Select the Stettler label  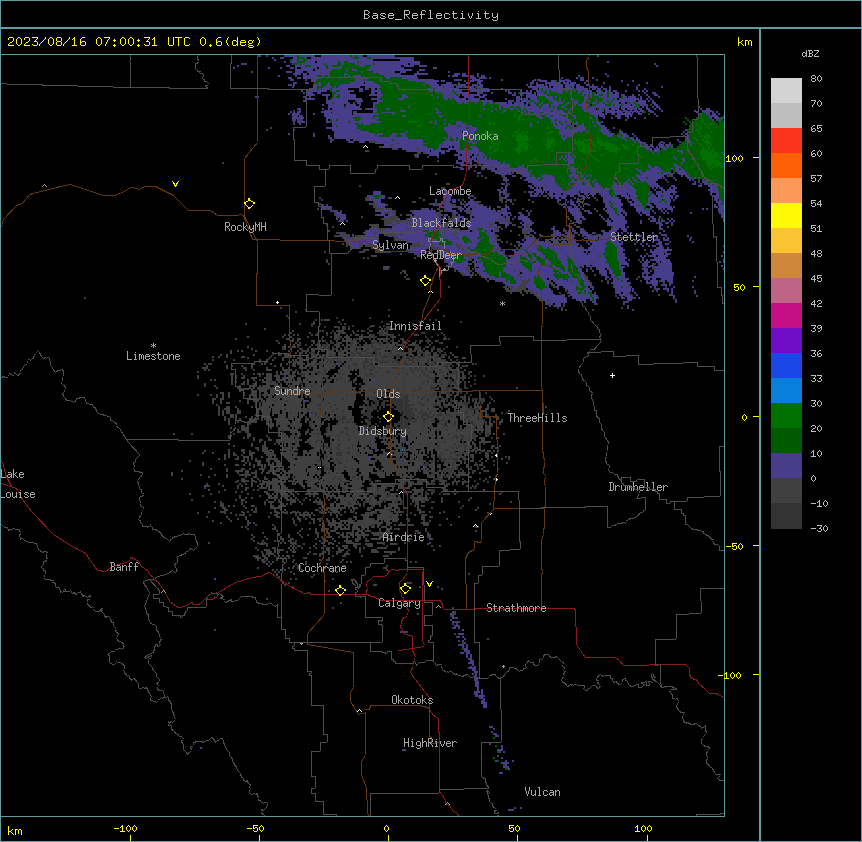tap(634, 237)
